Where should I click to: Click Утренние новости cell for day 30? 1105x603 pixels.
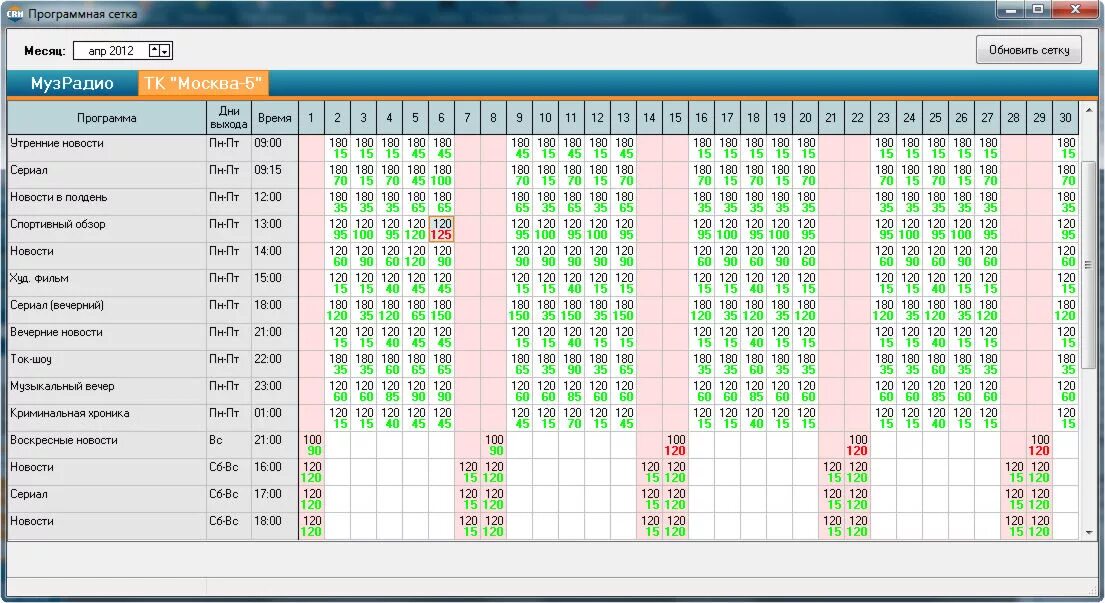coord(1066,148)
